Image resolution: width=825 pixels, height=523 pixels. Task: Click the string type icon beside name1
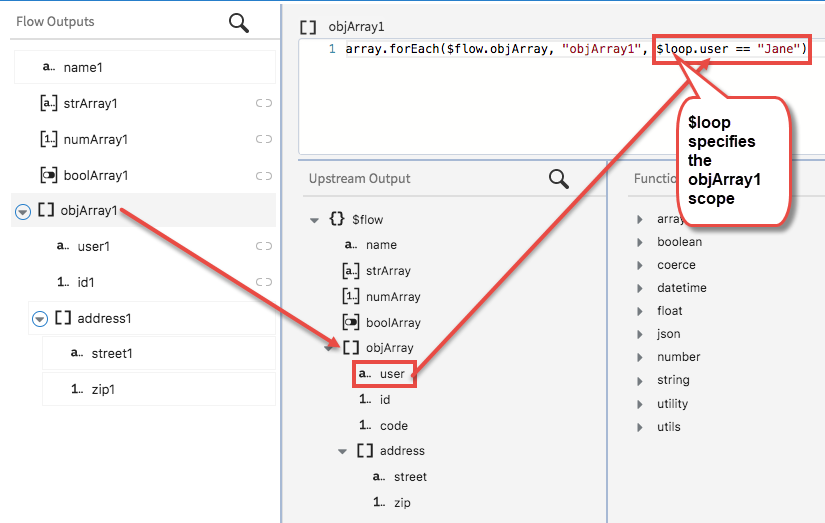(48, 67)
